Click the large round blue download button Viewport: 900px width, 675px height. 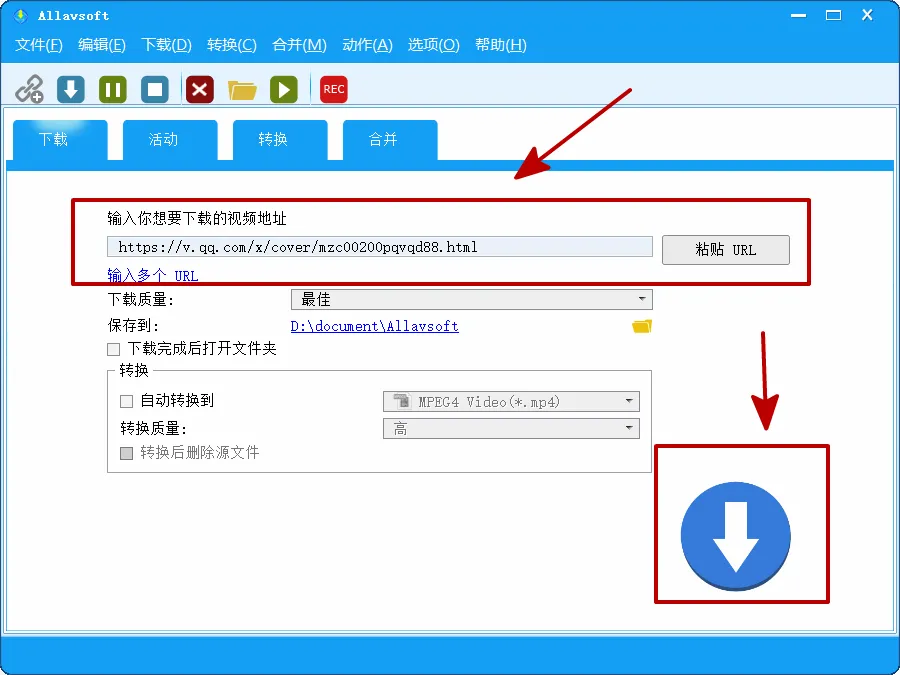point(736,536)
